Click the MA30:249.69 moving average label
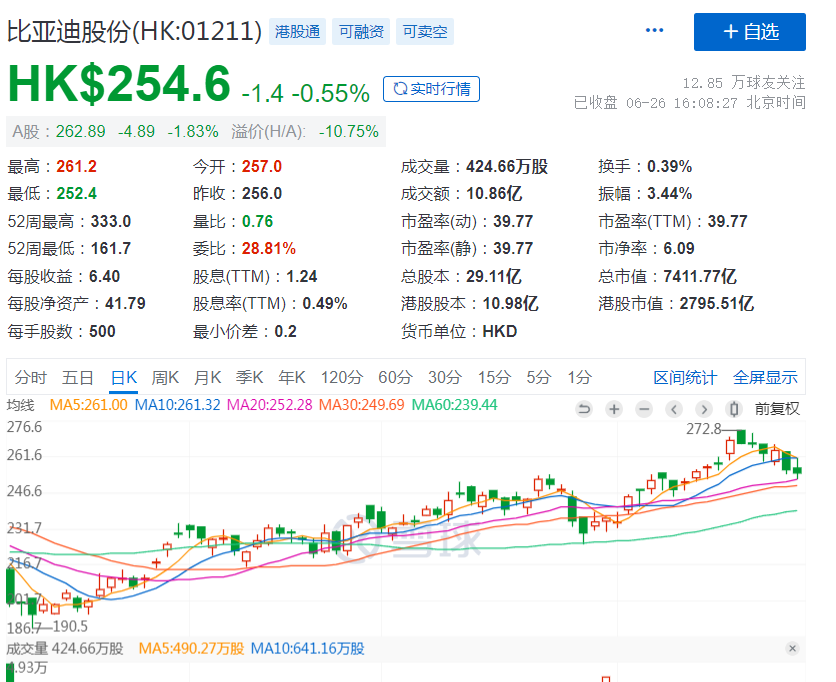This screenshot has width=836, height=682. point(361,405)
